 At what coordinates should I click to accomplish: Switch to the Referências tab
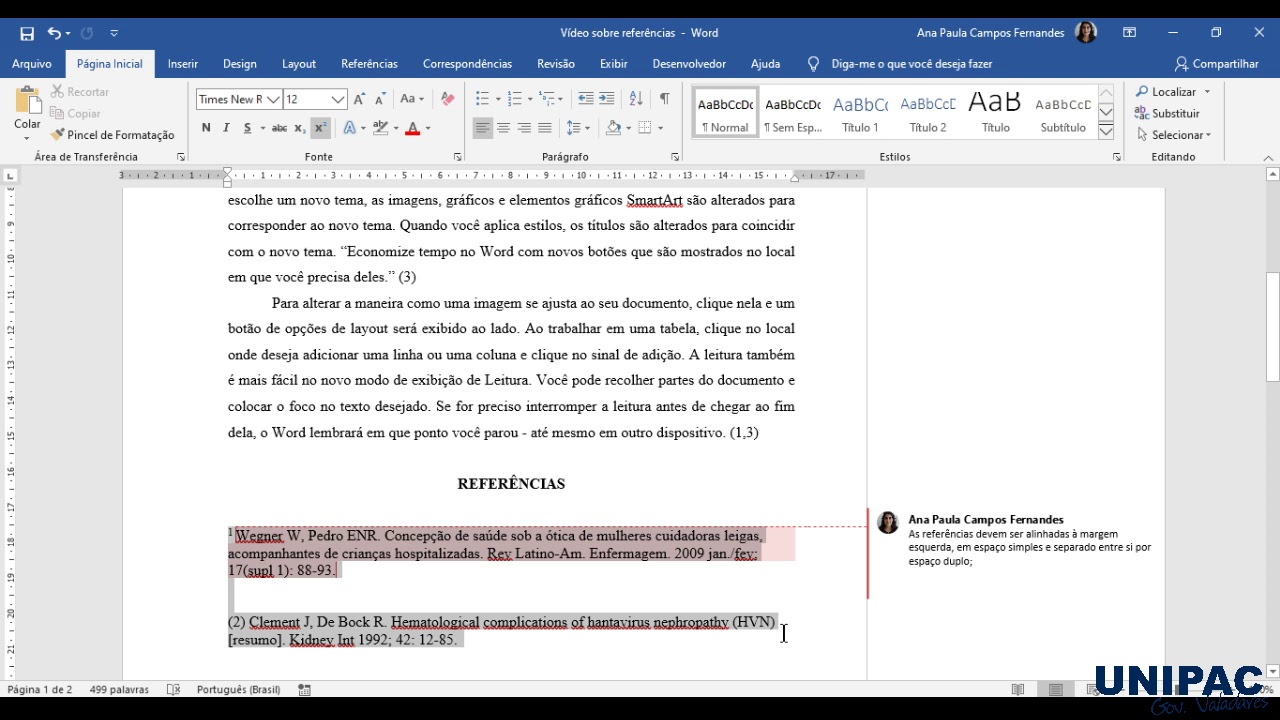tap(369, 64)
